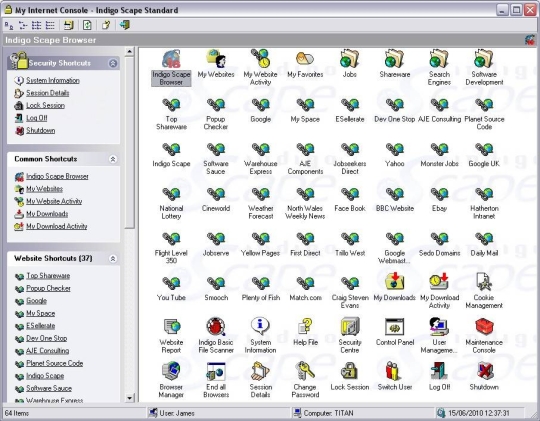
Task: Click '64 Items' in the status bar
Action: point(17,413)
